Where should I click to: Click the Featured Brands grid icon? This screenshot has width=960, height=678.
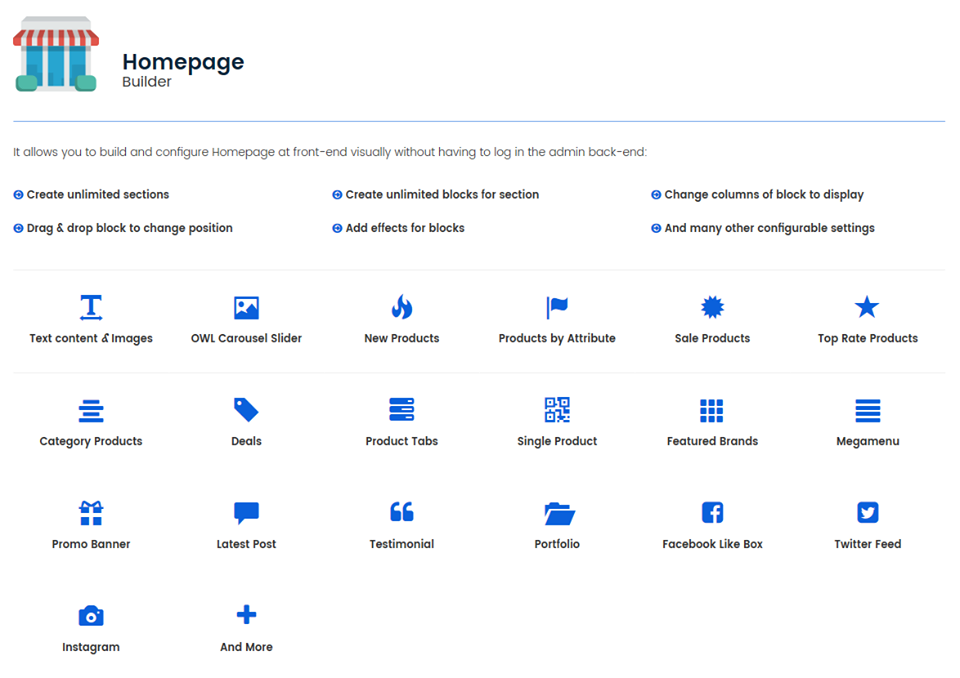pos(711,410)
